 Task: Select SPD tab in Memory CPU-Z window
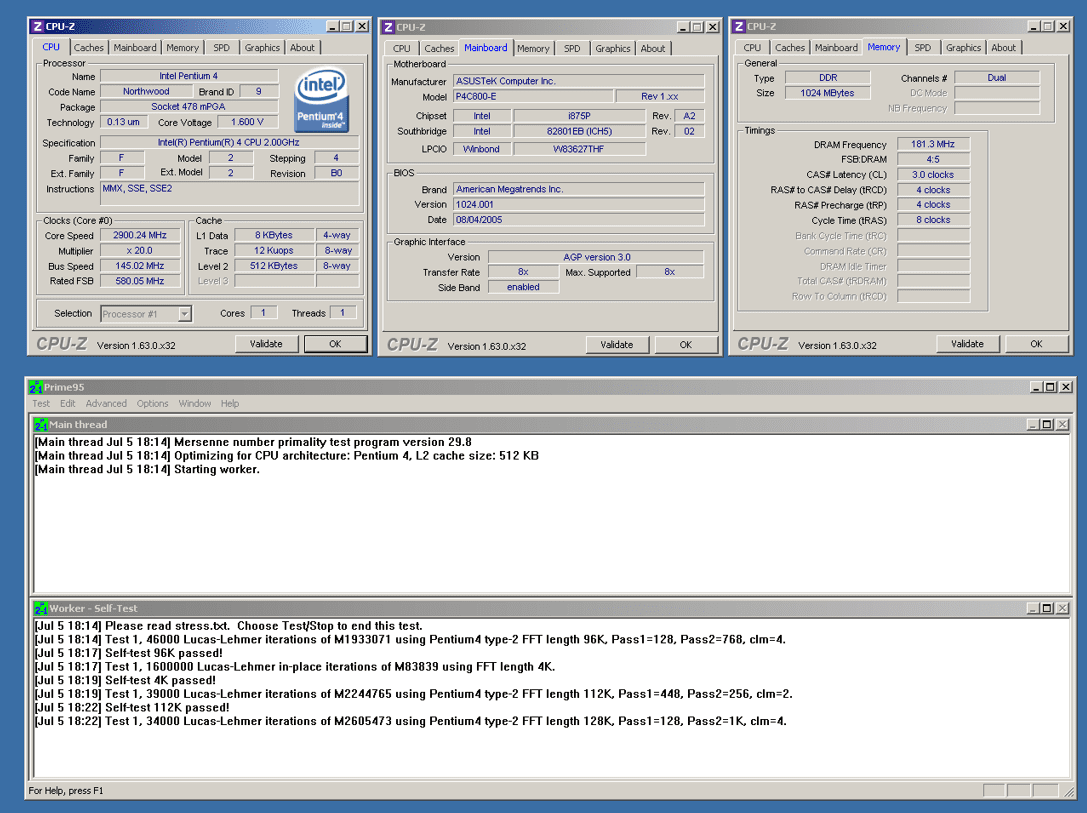(923, 48)
